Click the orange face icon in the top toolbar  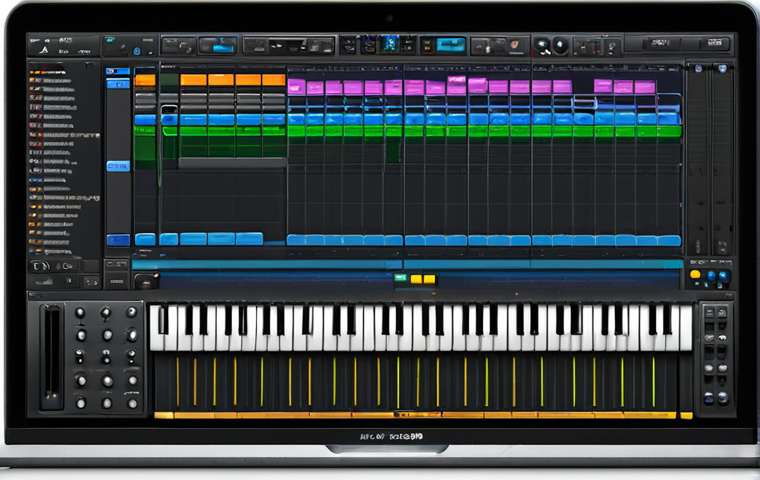[515, 45]
